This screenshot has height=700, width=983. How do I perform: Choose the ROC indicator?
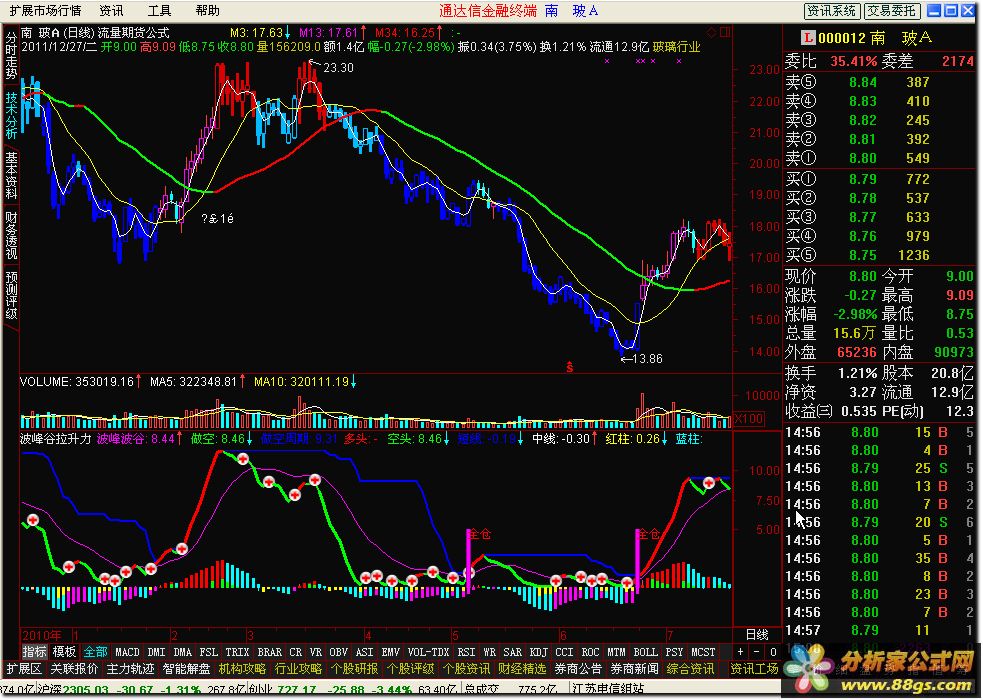[x=591, y=652]
